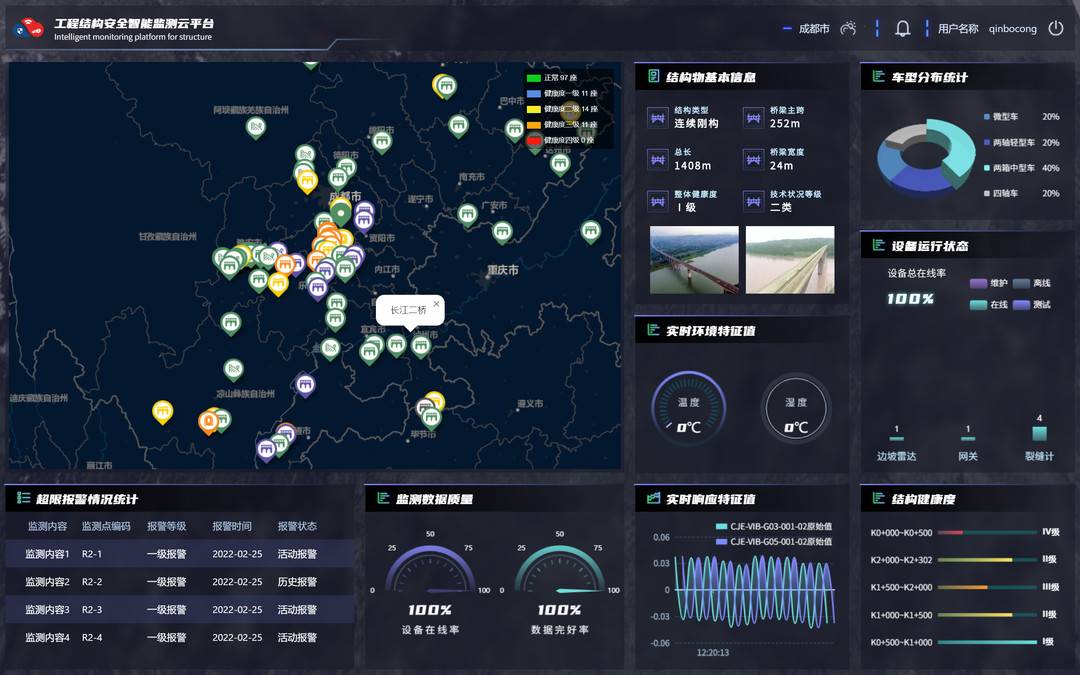
Task: Open the left bridge aerial photo
Action: click(x=694, y=260)
